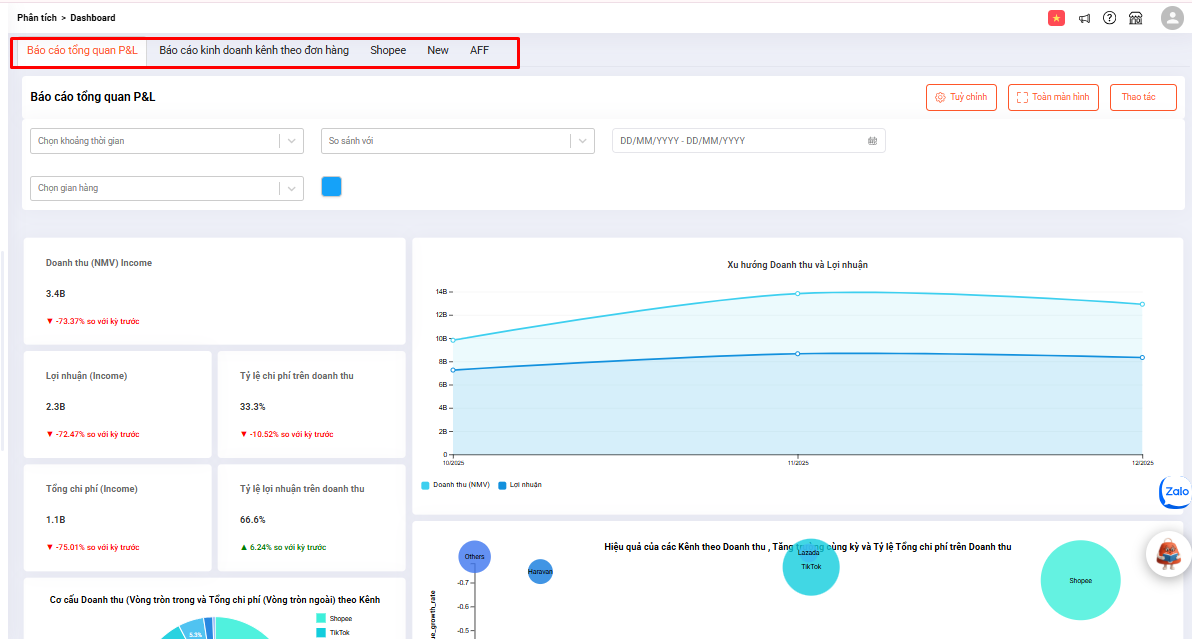Click calendar icon in date range field
The image size is (1192, 639).
pos(872,141)
